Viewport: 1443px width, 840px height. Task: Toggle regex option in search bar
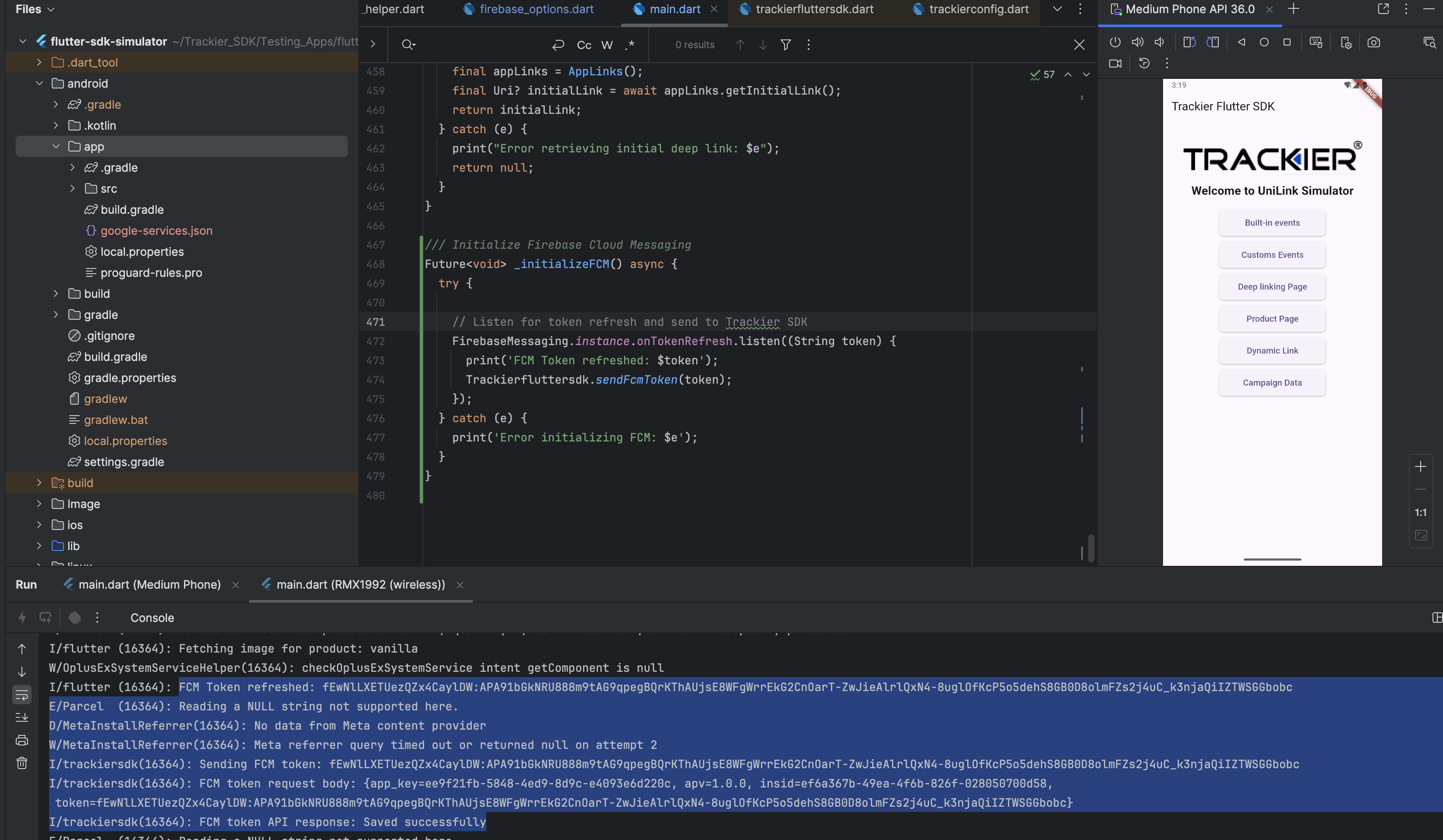click(x=630, y=45)
